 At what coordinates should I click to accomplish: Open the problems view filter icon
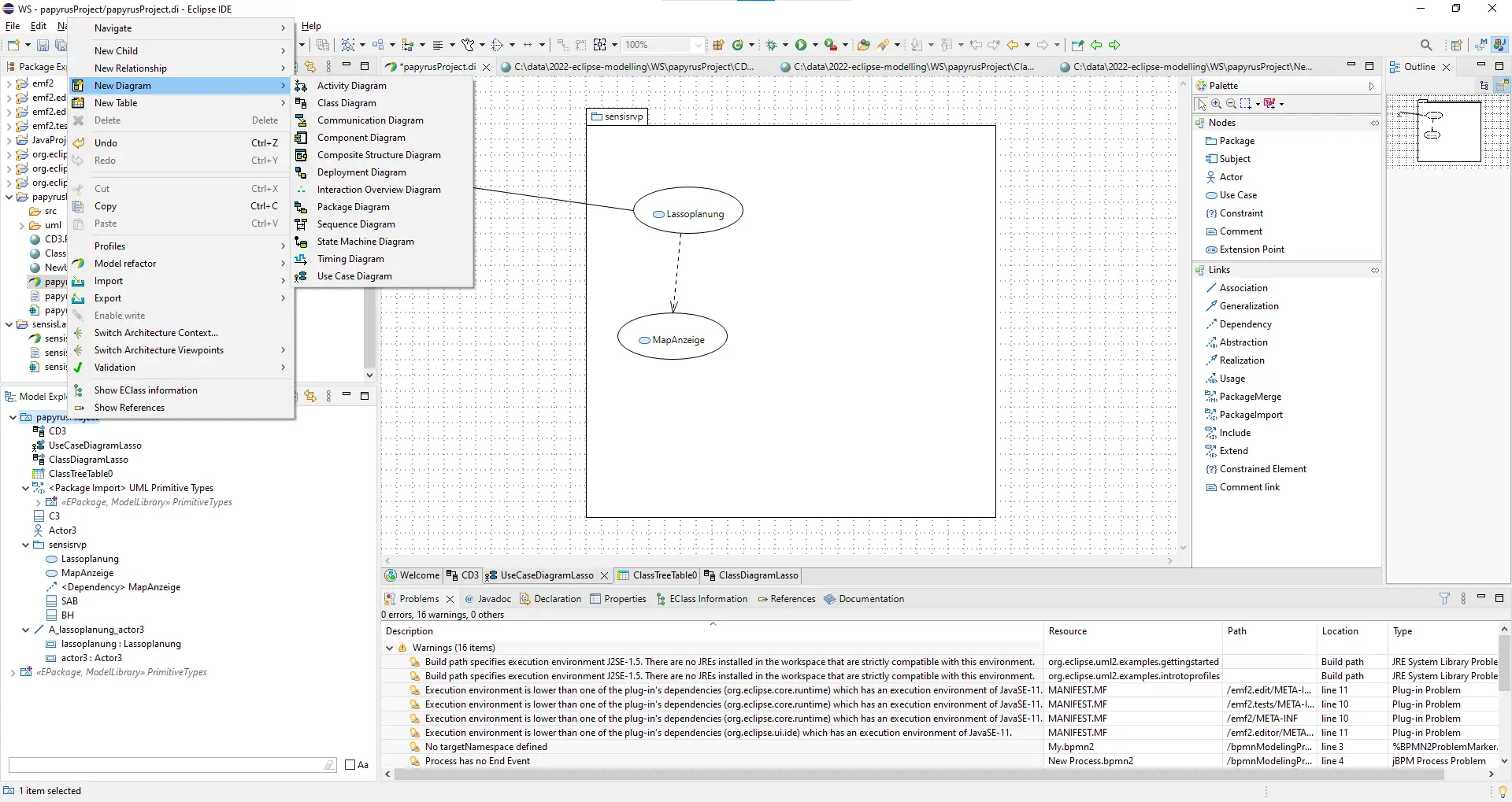[x=1444, y=599]
